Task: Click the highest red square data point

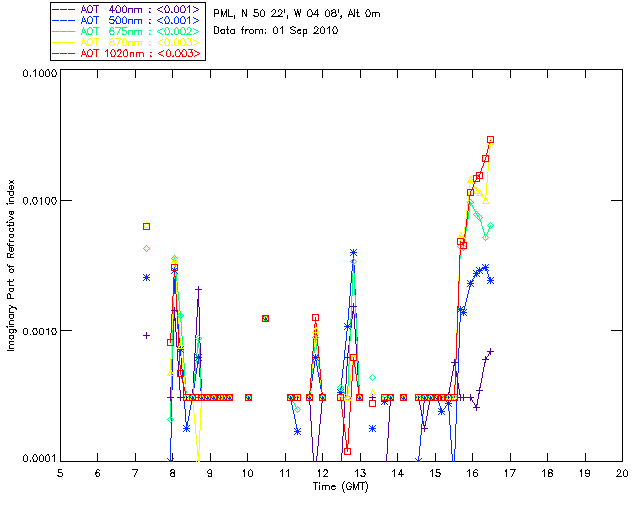Action: tap(491, 140)
